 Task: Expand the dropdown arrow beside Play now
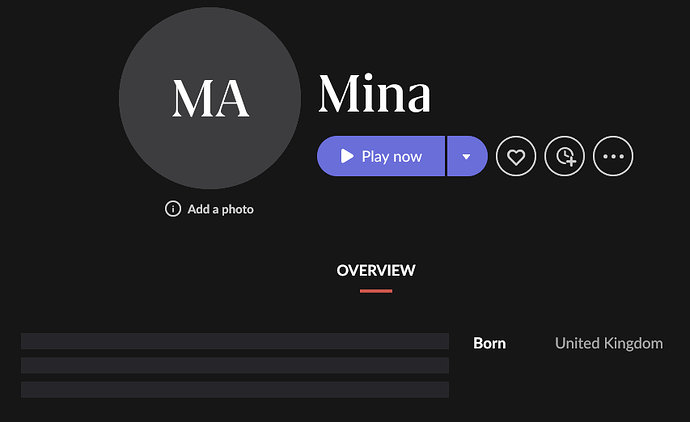click(467, 156)
